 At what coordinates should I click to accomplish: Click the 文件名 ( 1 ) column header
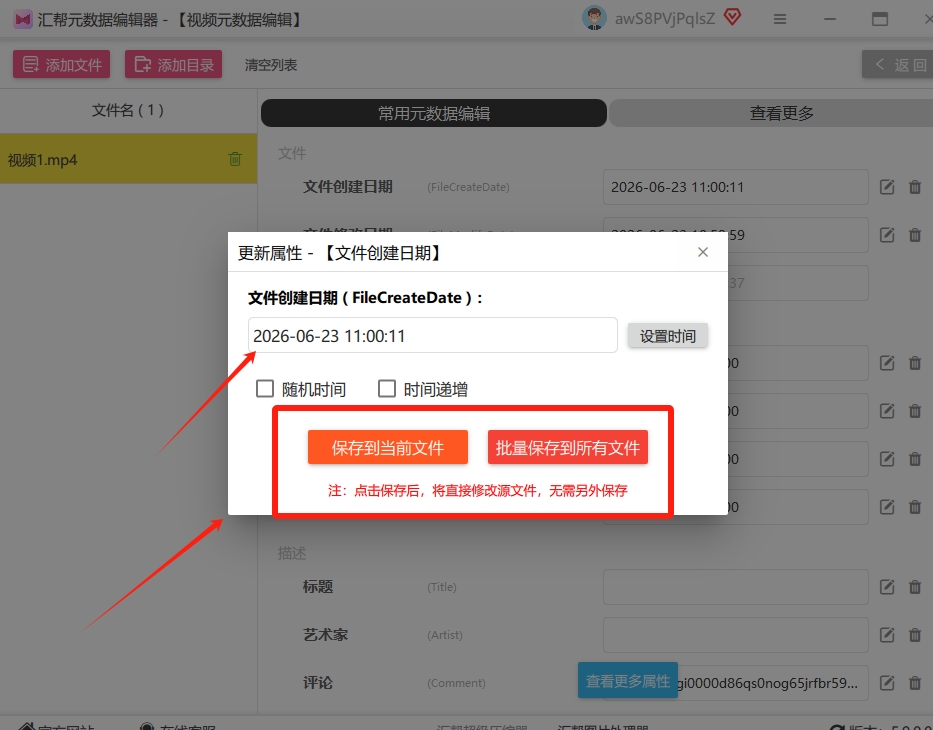128,110
